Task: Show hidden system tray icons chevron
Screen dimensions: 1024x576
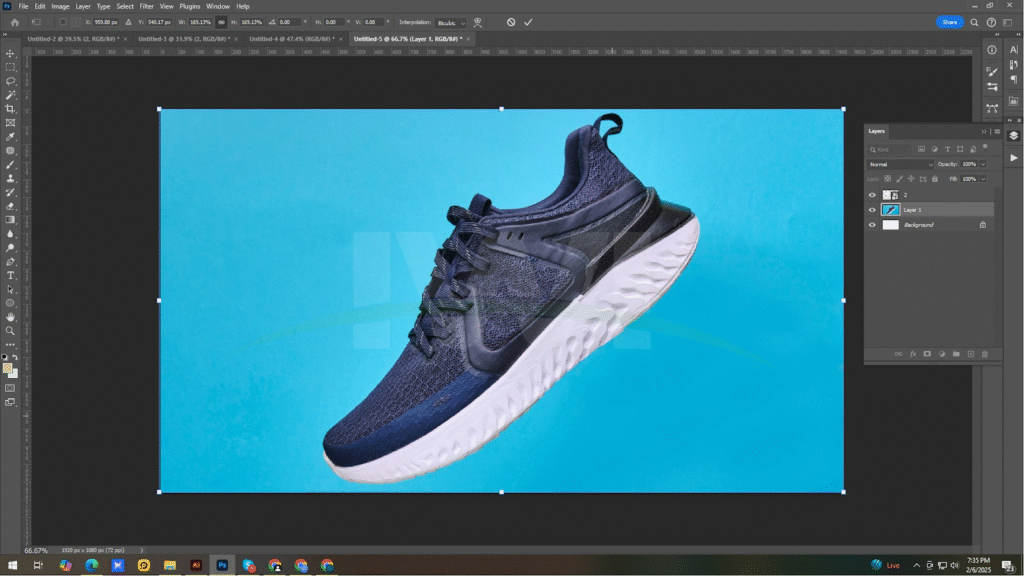Action: (x=916, y=566)
